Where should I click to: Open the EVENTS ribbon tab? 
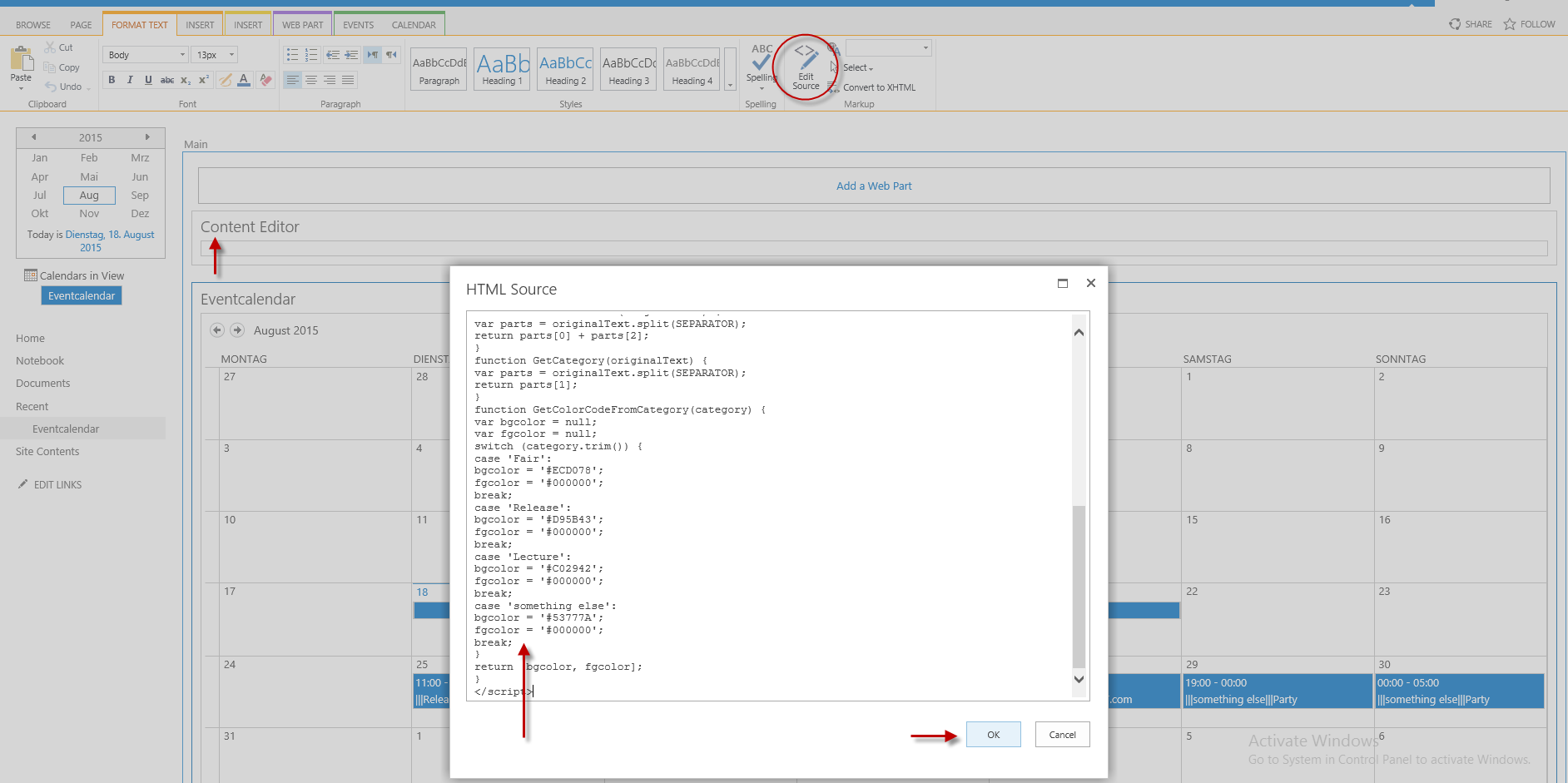tap(358, 25)
